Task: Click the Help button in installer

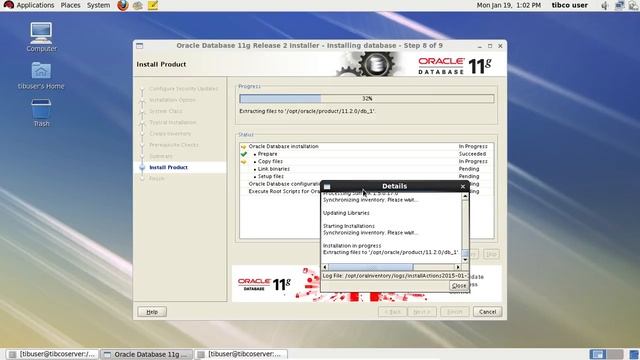Action: tap(152, 312)
